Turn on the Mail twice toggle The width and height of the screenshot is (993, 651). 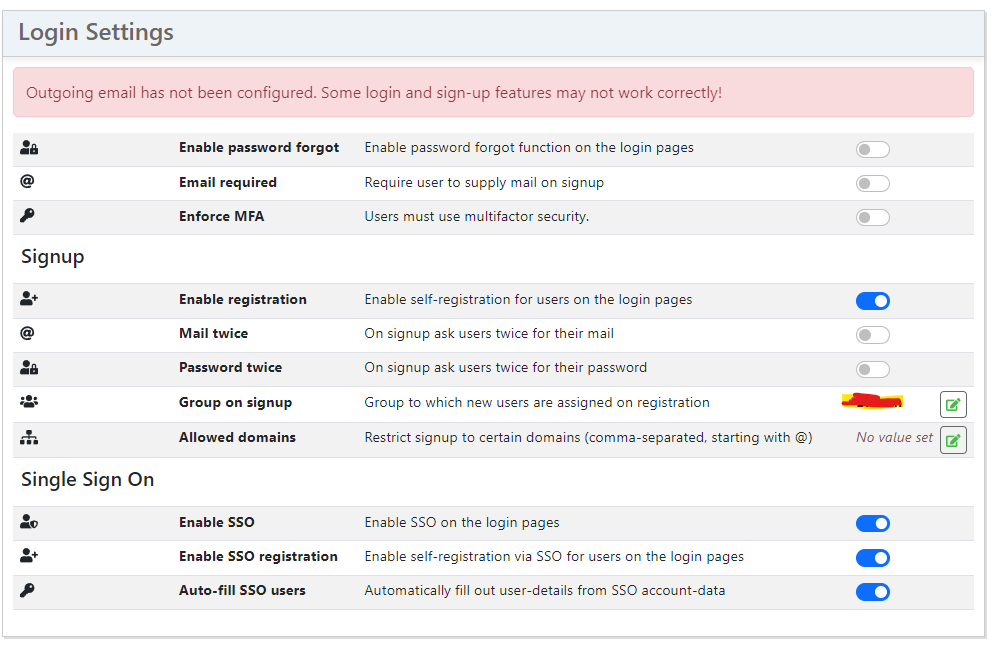[872, 335]
